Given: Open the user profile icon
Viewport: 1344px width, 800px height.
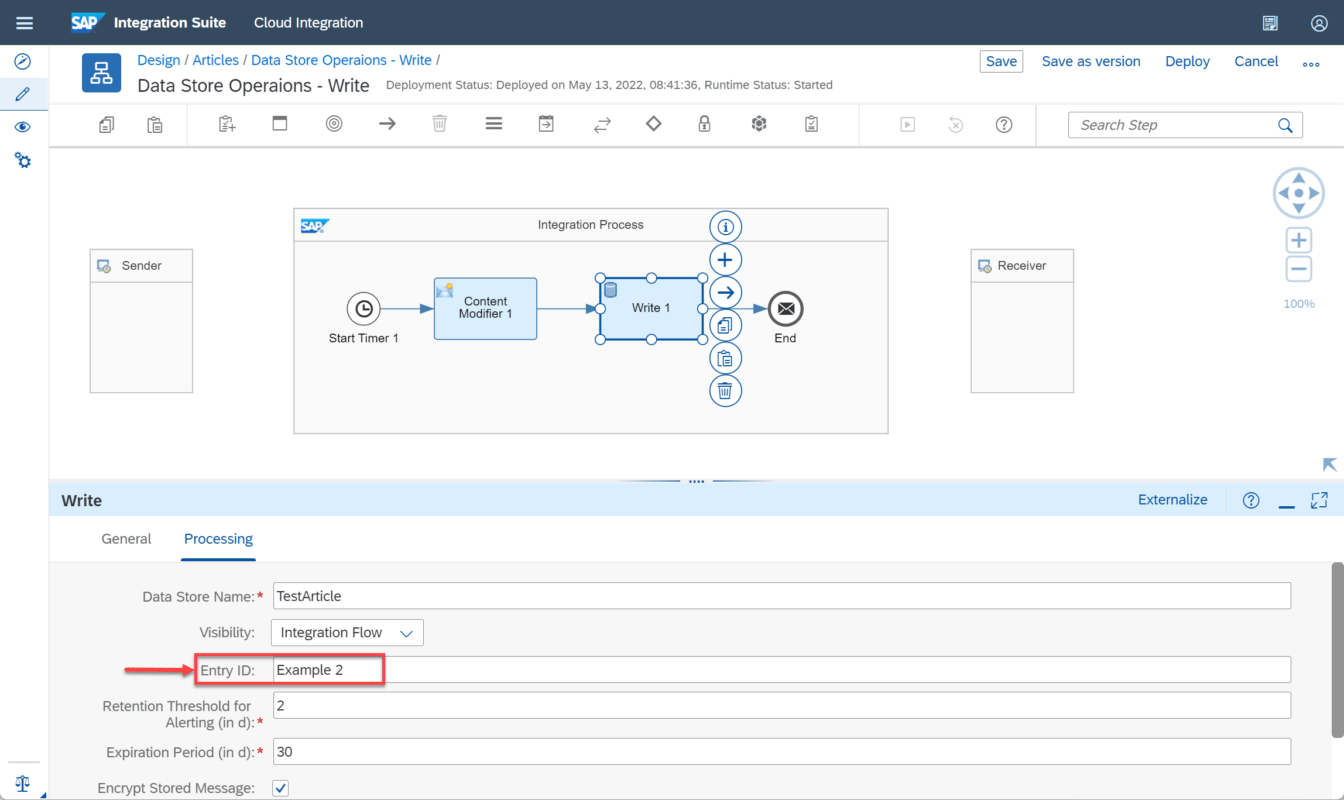Looking at the screenshot, I should 1319,23.
